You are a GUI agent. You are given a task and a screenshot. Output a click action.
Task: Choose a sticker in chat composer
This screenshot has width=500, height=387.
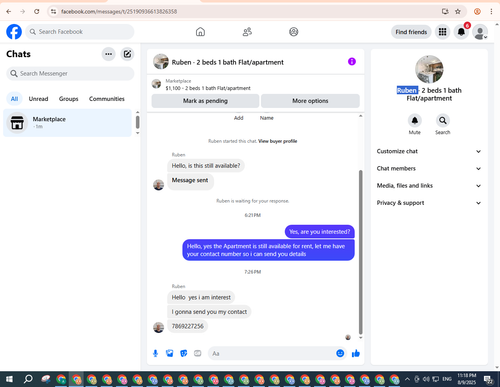184,353
